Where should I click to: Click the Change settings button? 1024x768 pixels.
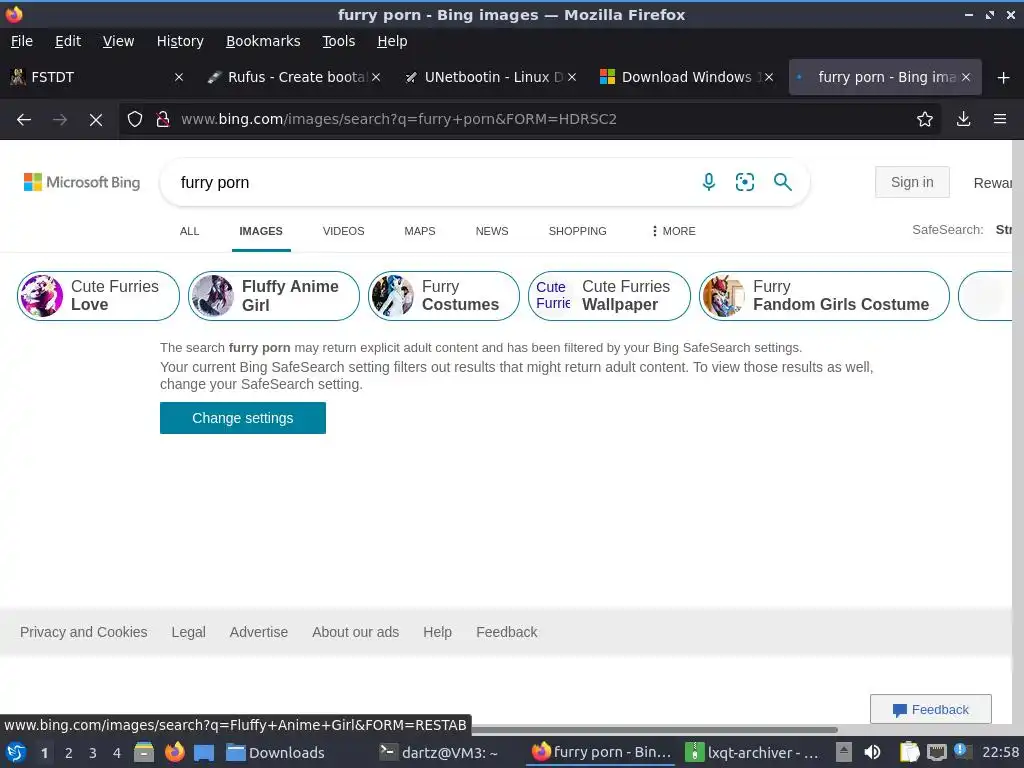click(243, 418)
